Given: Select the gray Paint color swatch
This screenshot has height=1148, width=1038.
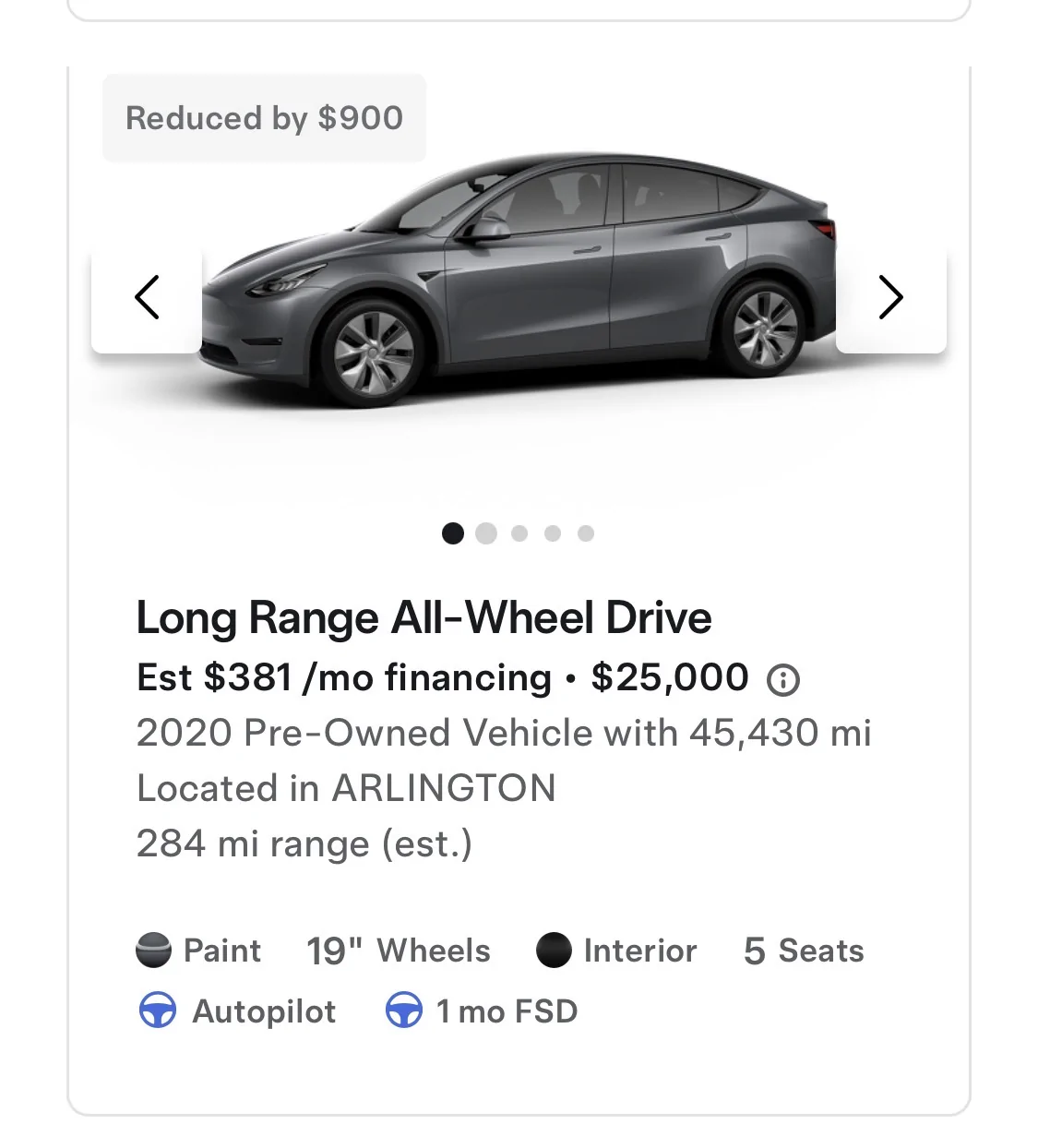Looking at the screenshot, I should tap(154, 951).
